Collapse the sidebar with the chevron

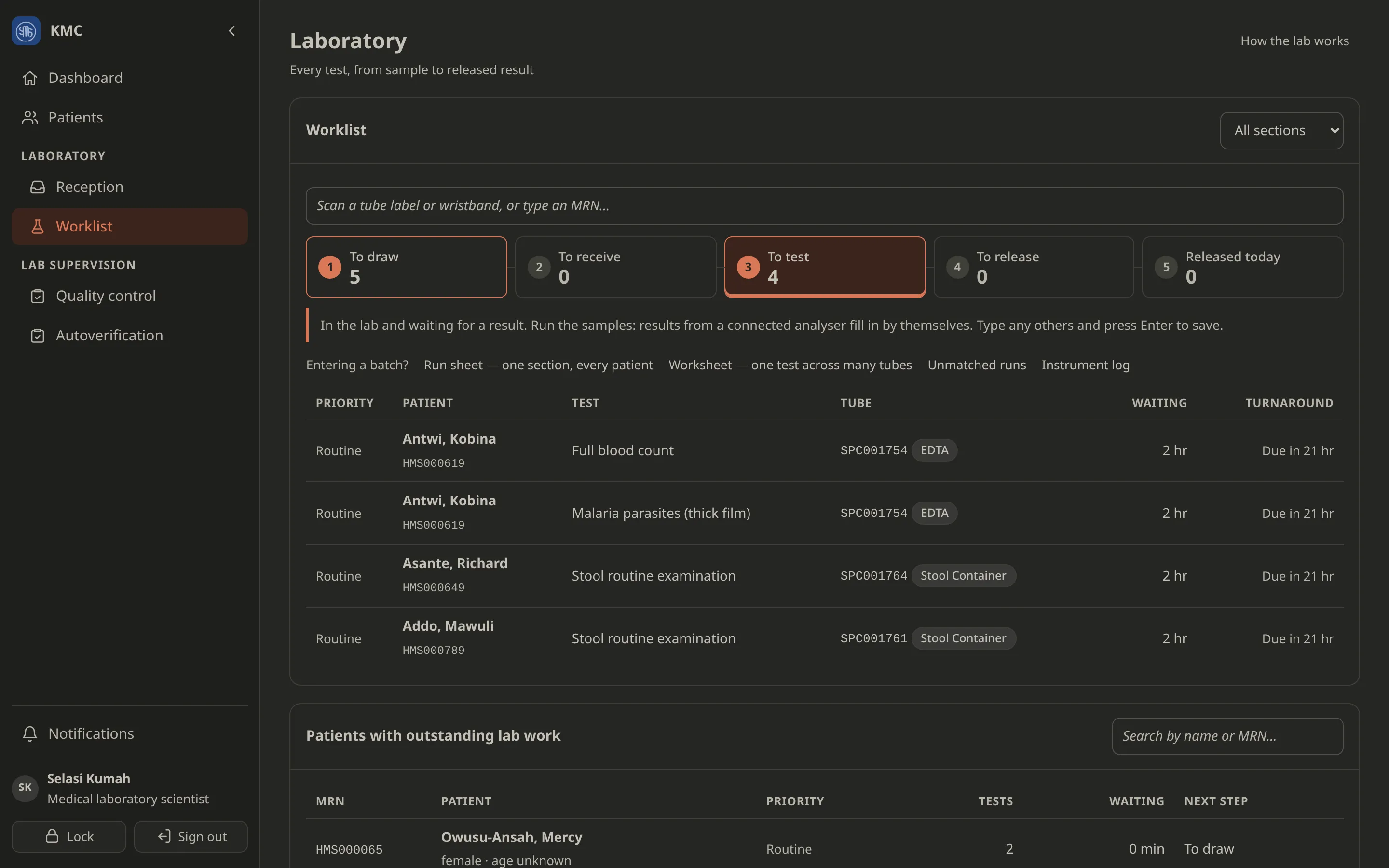pos(232,31)
